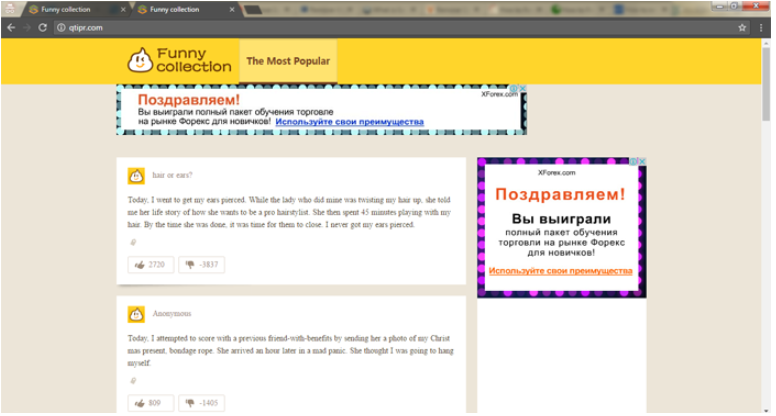Click the XForex.com label in top banner
The height and width of the screenshot is (416, 776).
pyautogui.click(x=499, y=94)
